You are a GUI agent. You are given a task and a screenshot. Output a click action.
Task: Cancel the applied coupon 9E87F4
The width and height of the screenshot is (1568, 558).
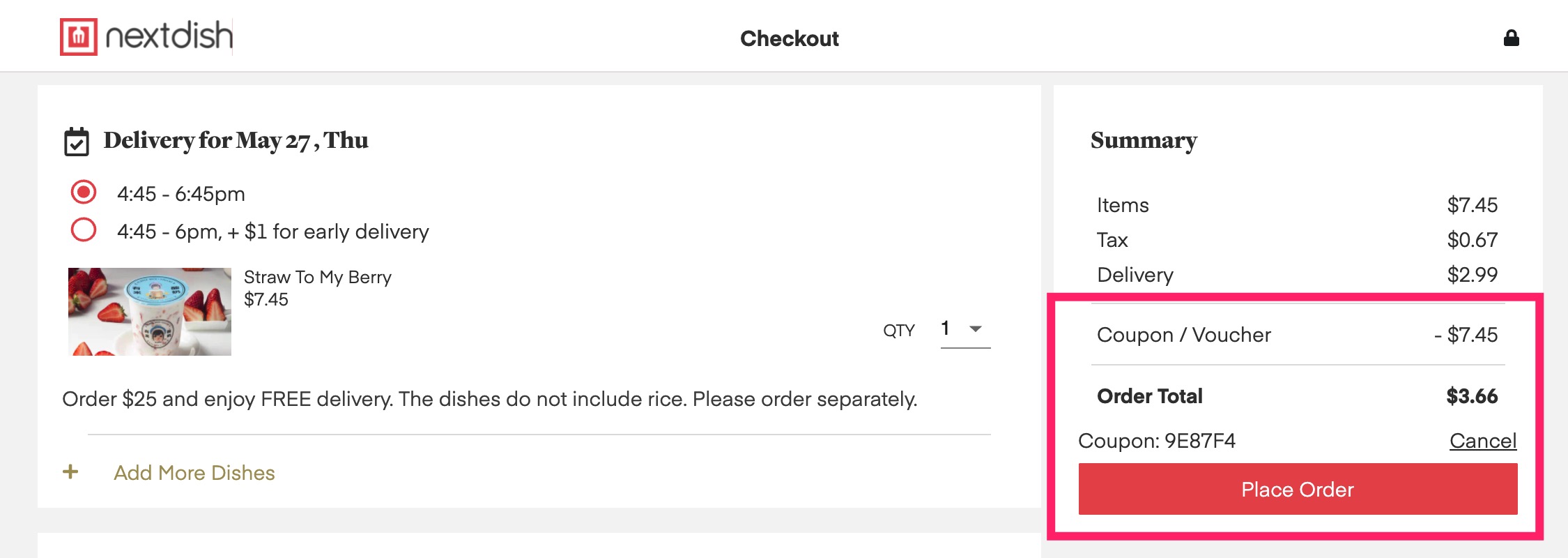[1482, 441]
